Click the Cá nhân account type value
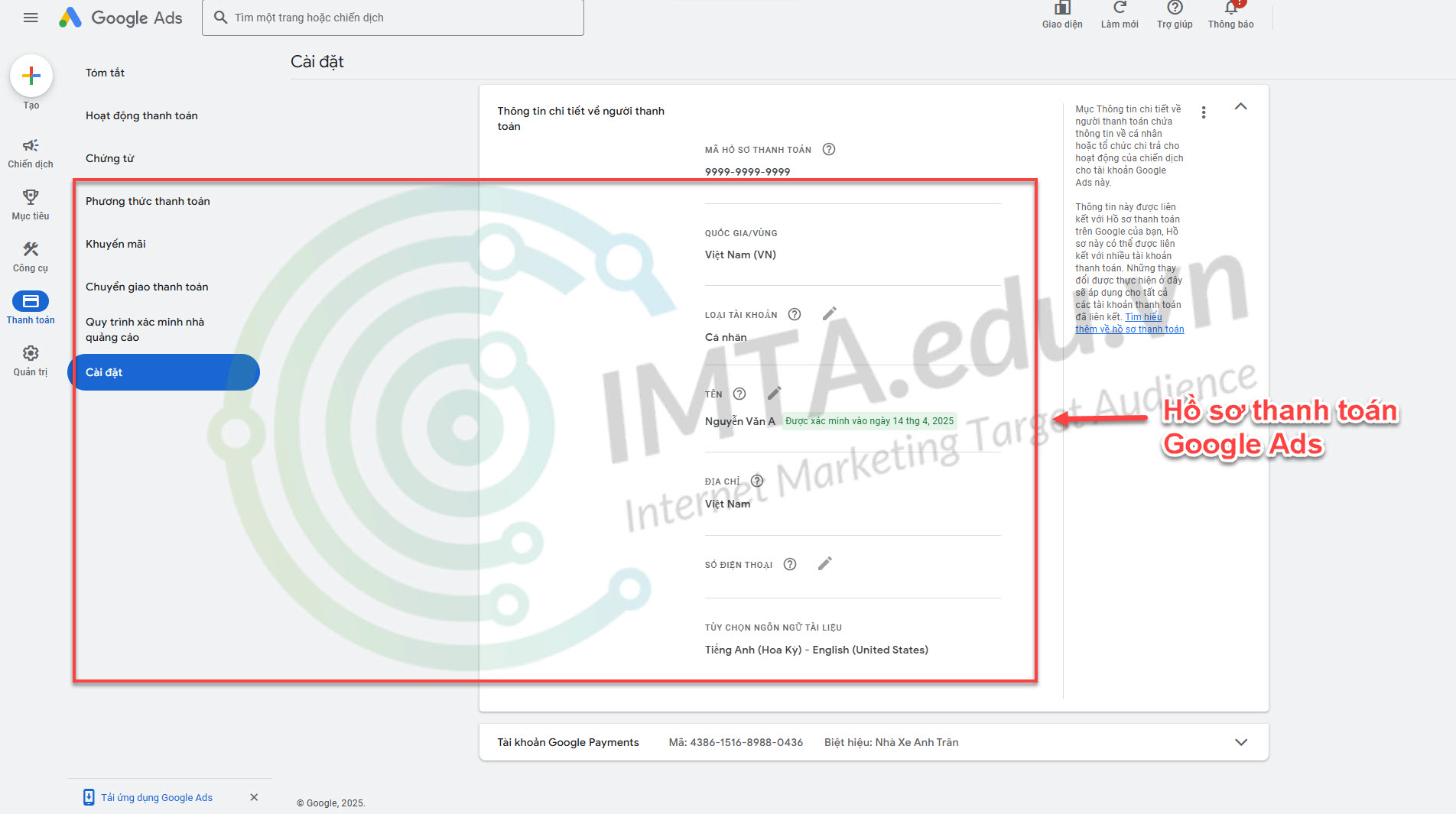 pyautogui.click(x=726, y=337)
